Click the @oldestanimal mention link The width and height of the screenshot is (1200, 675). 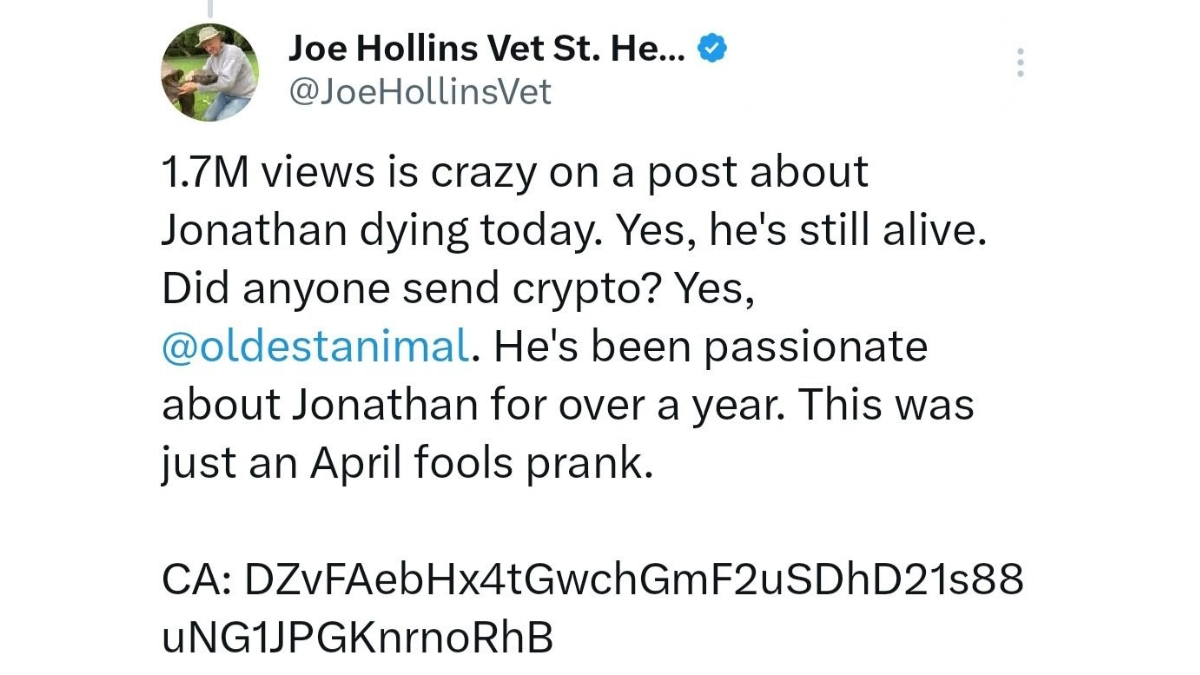[312, 346]
